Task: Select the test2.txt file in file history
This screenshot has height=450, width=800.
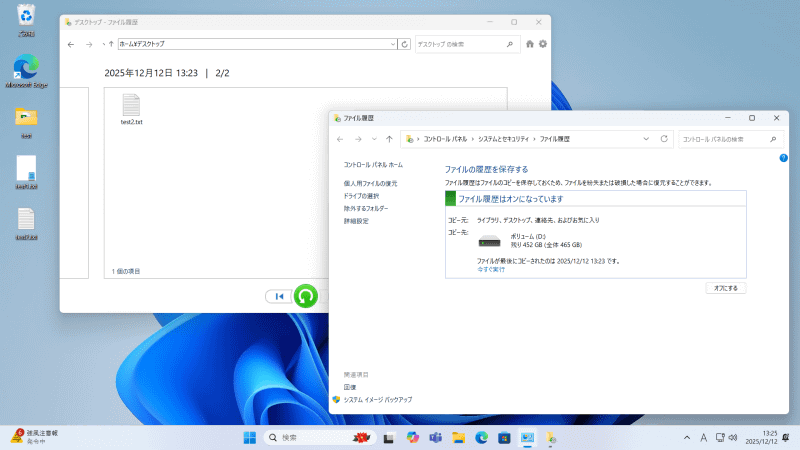Action: pos(131,109)
